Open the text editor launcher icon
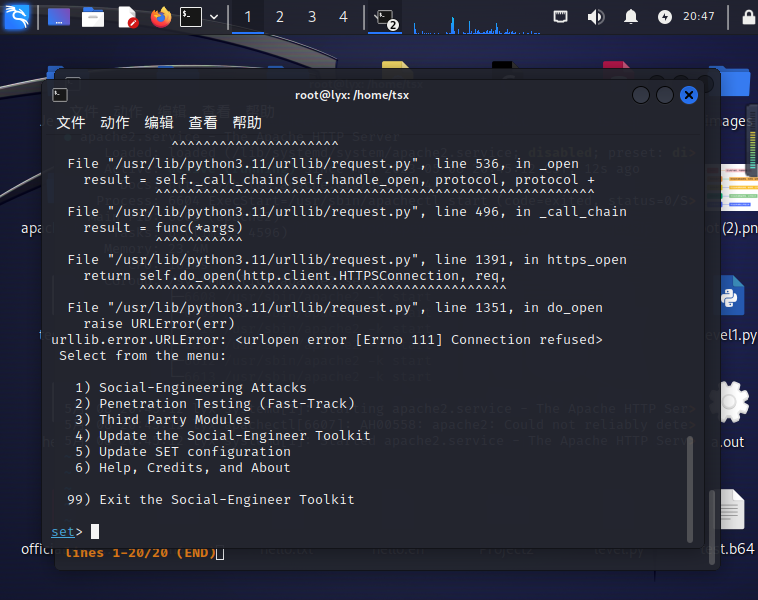 coord(128,17)
